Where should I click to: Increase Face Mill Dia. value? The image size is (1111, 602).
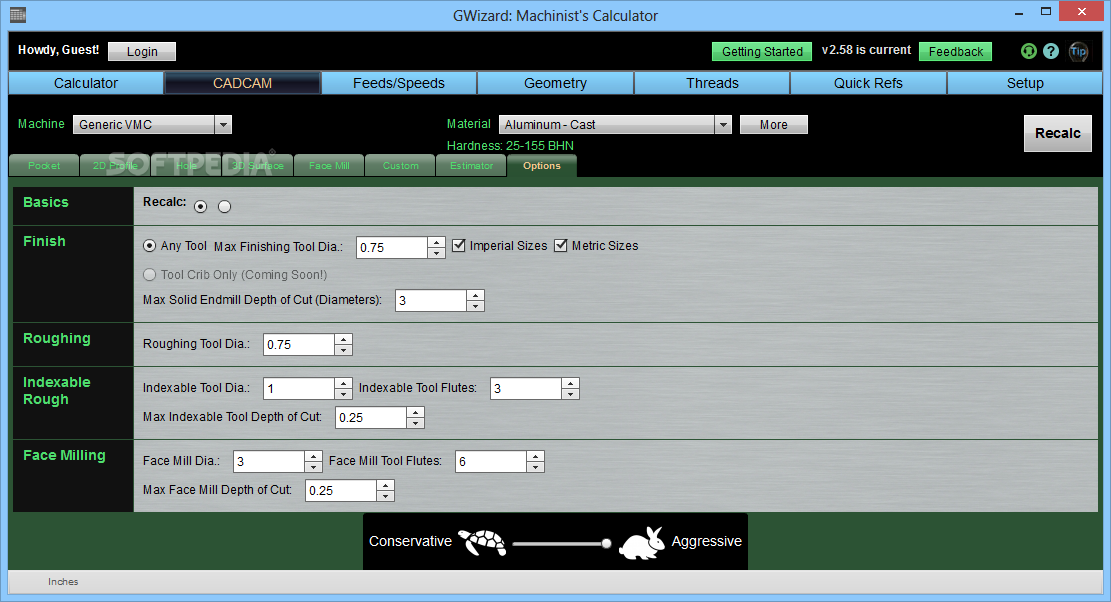313,456
